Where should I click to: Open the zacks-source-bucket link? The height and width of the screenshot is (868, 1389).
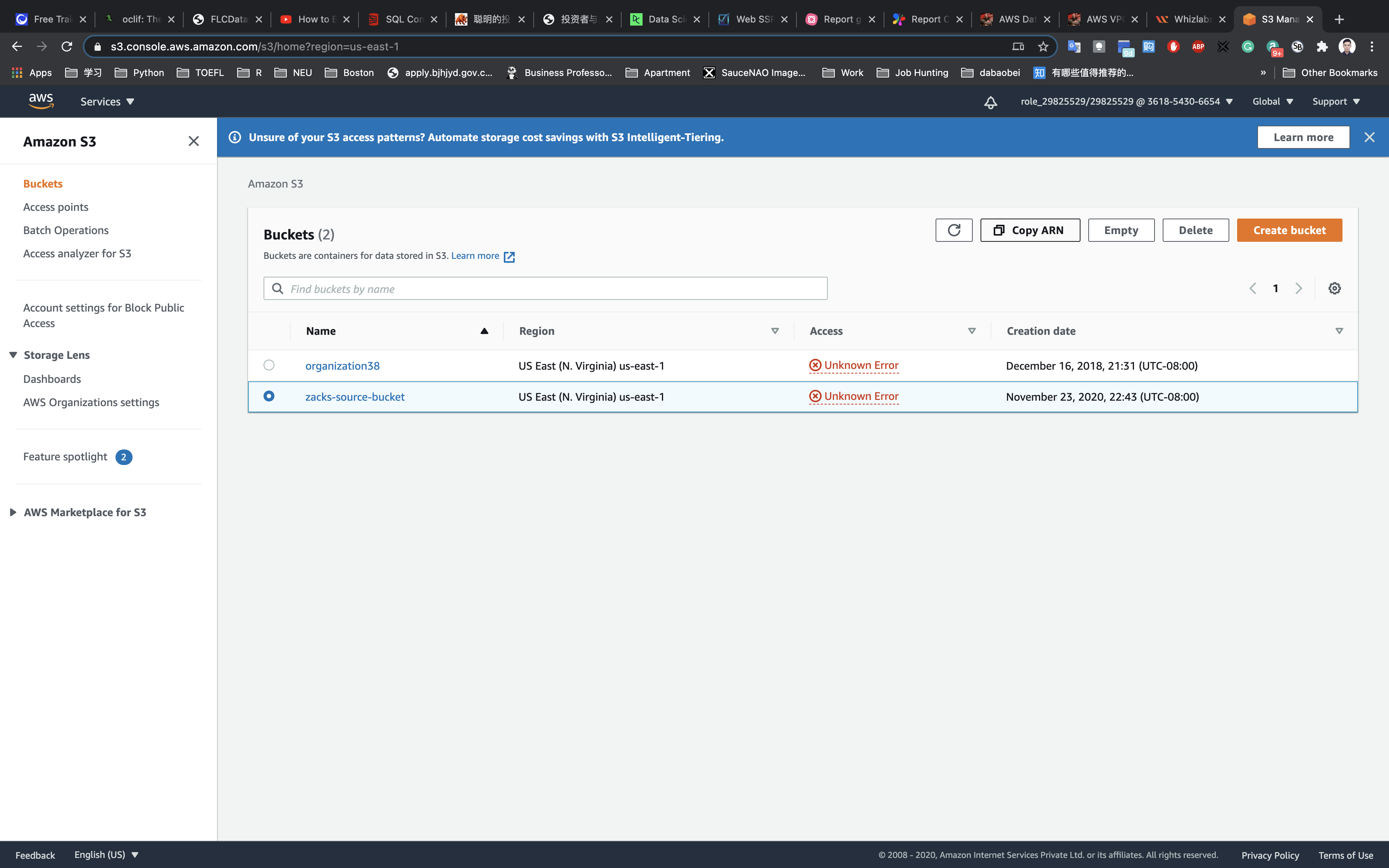click(355, 397)
